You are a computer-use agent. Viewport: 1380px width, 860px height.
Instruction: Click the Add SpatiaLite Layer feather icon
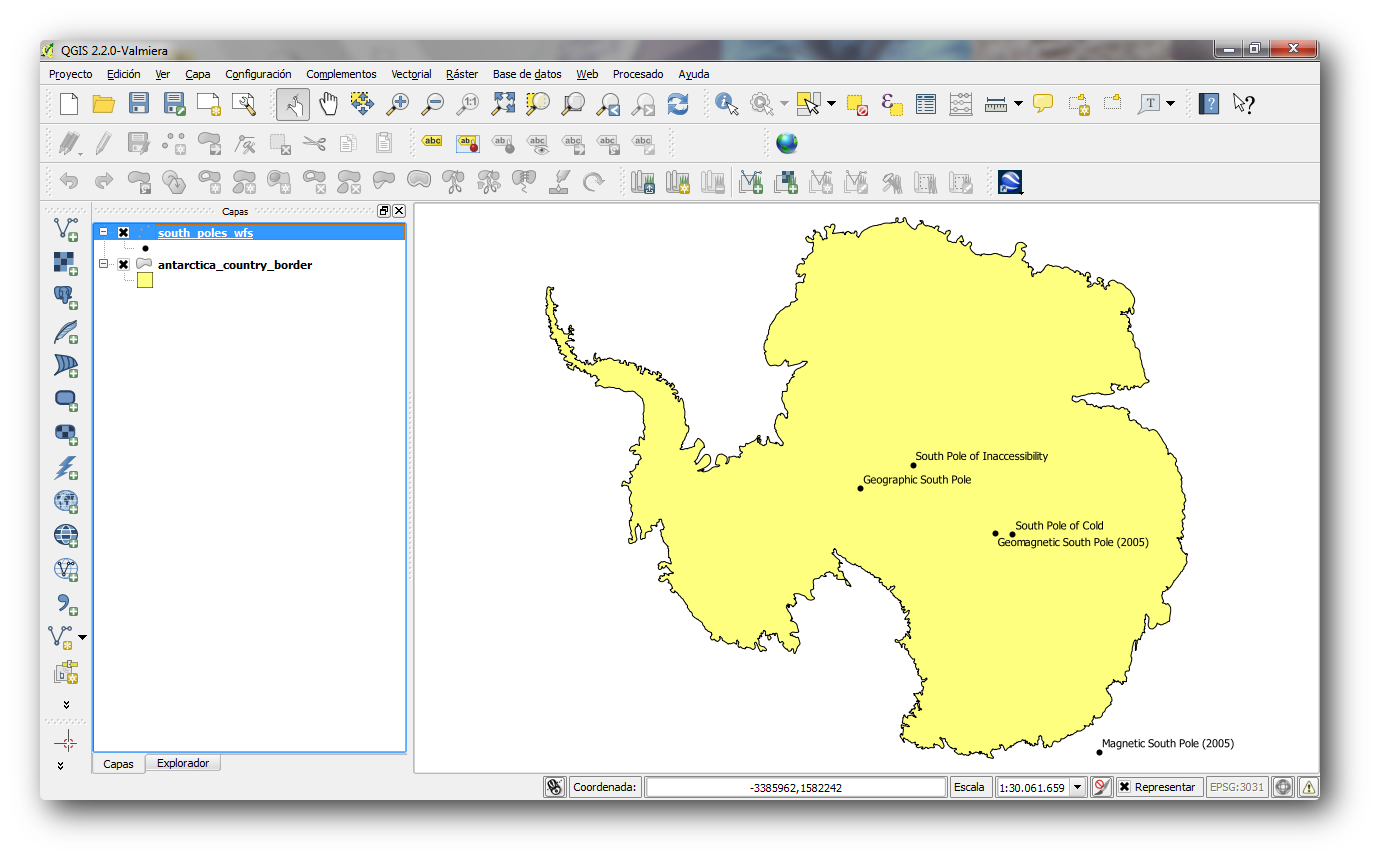tap(66, 331)
